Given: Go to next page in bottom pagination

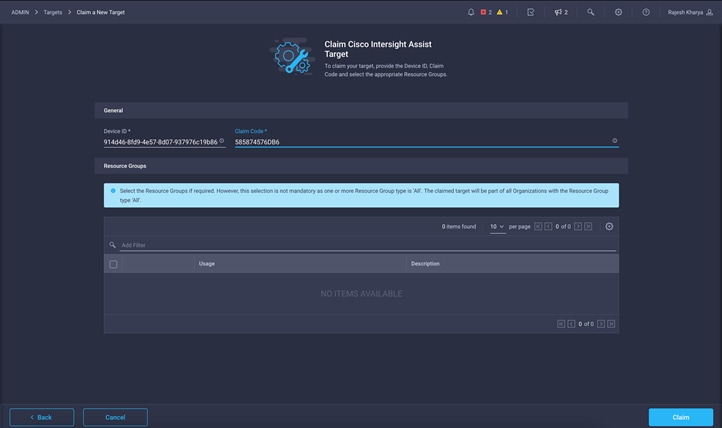Looking at the screenshot, I should click(601, 324).
